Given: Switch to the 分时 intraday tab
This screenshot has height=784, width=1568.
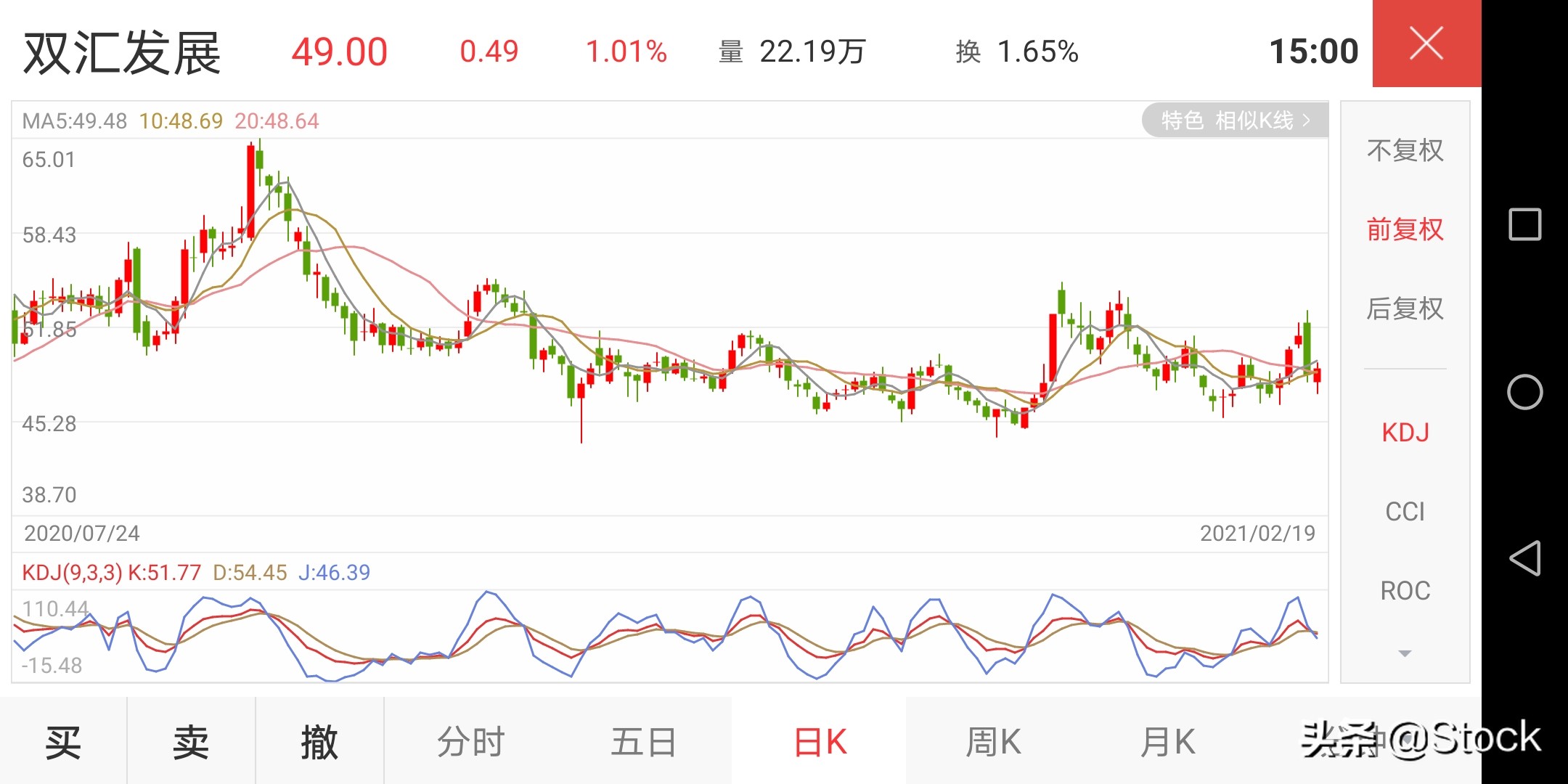Looking at the screenshot, I should pos(470,742).
